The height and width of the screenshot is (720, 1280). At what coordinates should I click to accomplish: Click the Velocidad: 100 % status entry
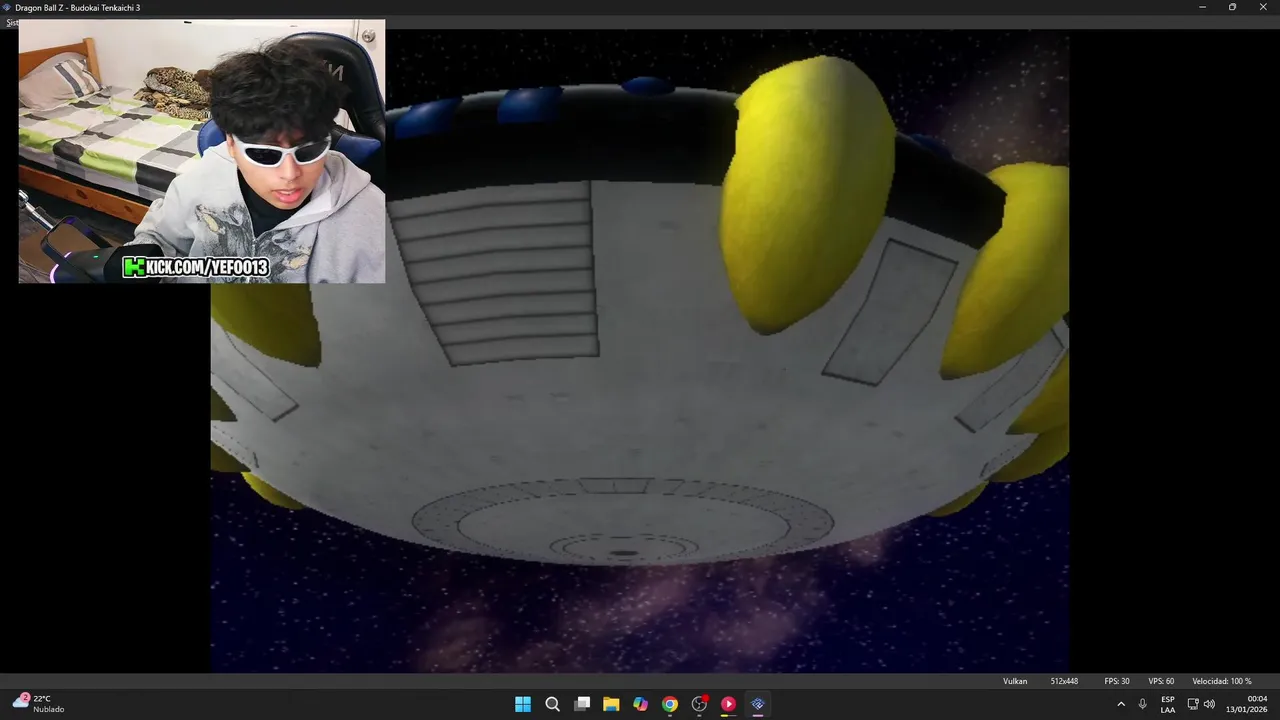click(1221, 681)
